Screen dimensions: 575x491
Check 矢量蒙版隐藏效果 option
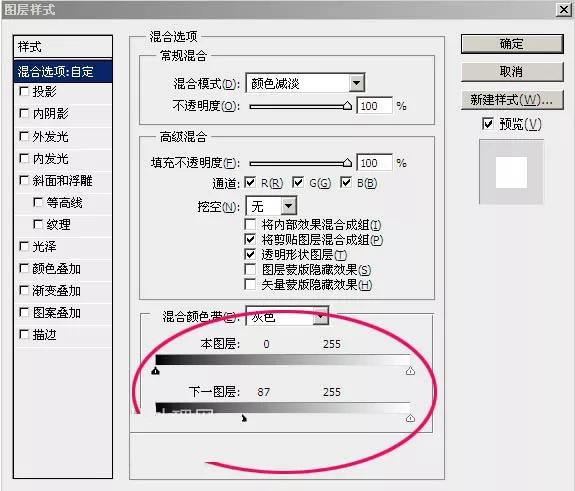coord(250,285)
